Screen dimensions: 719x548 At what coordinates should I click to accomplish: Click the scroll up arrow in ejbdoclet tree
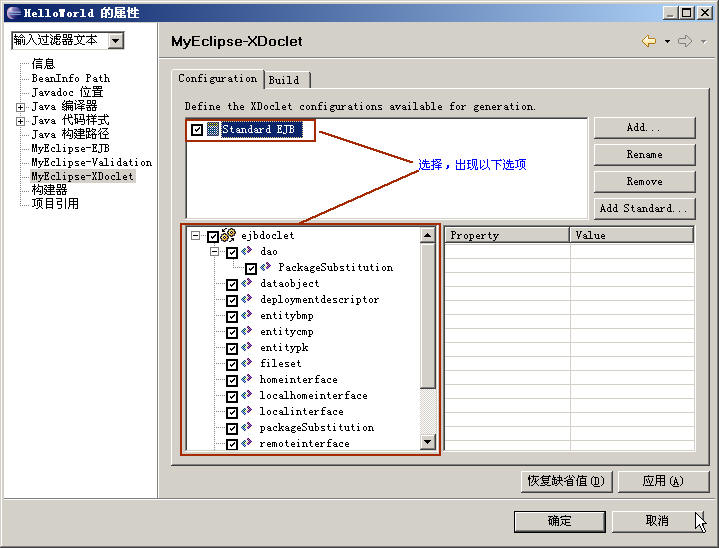pyautogui.click(x=427, y=235)
